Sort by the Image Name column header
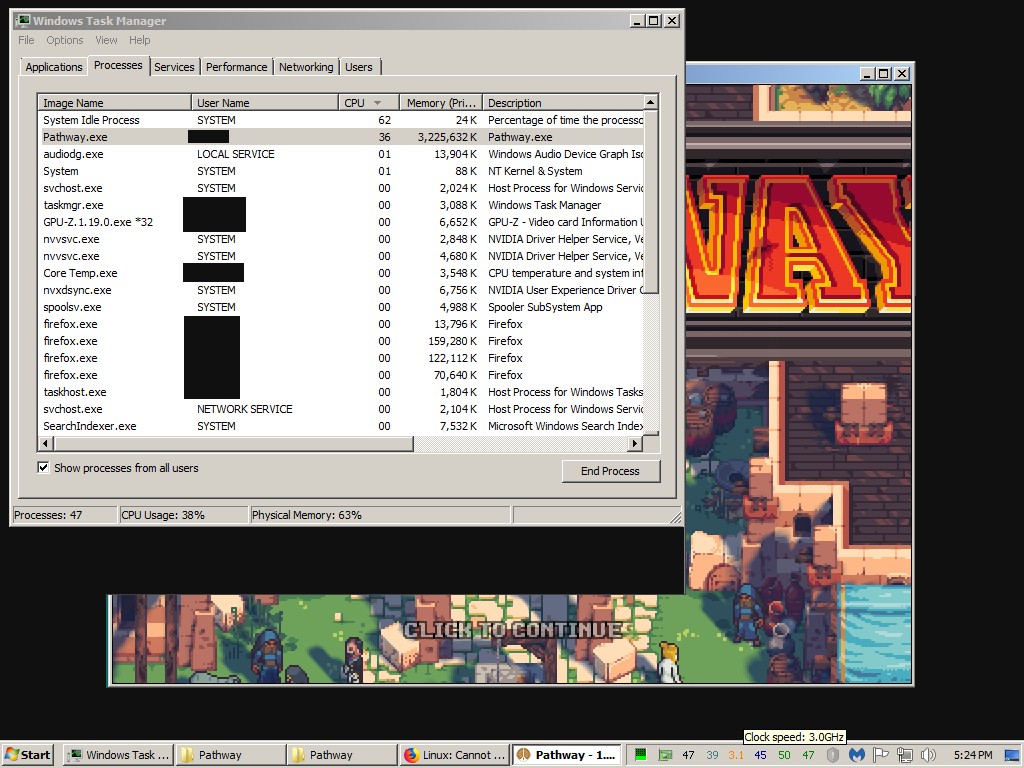Image resolution: width=1024 pixels, height=768 pixels. pos(114,103)
